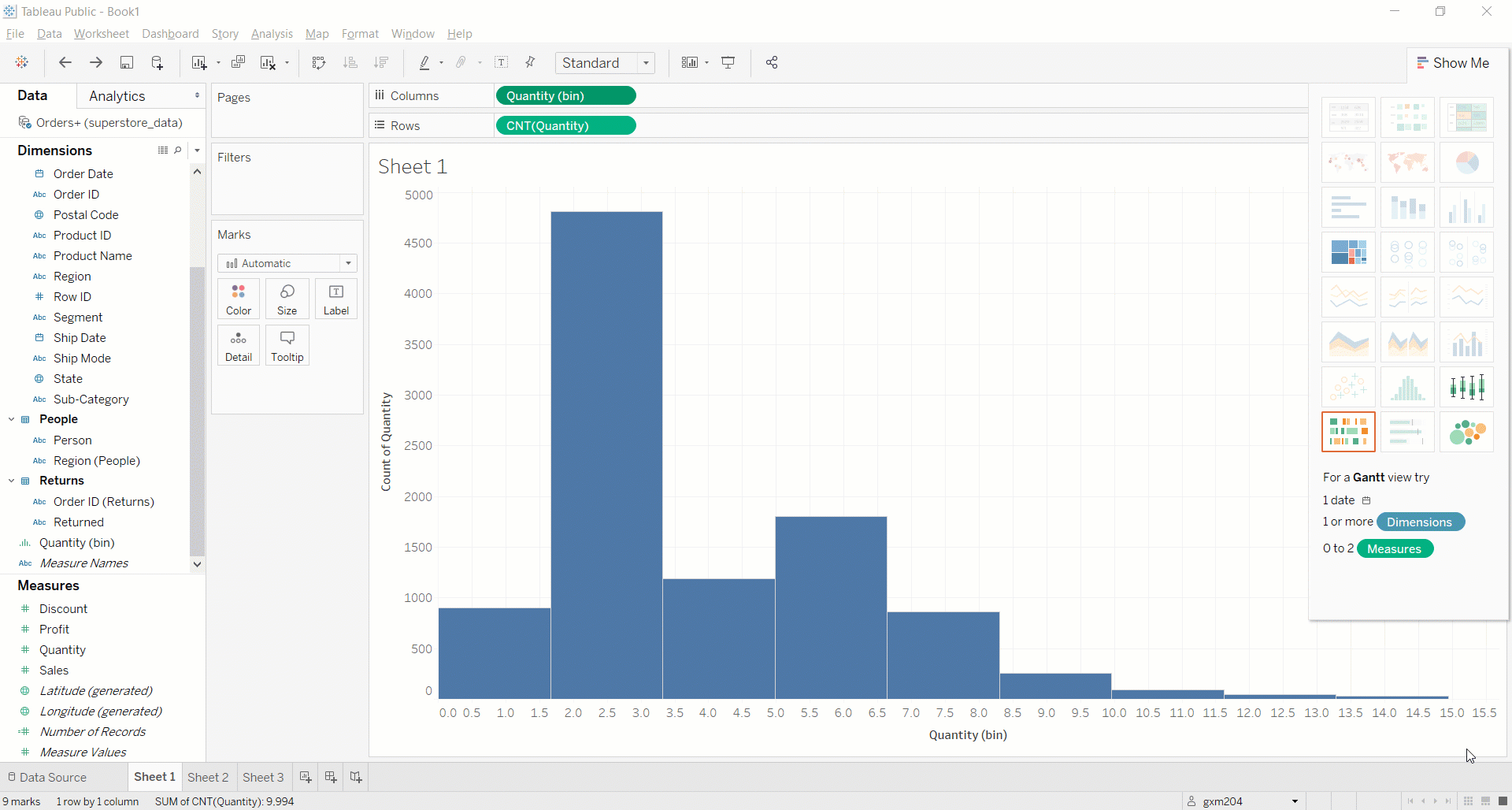Click the Undo back arrow icon
1512x810 pixels.
coord(65,63)
